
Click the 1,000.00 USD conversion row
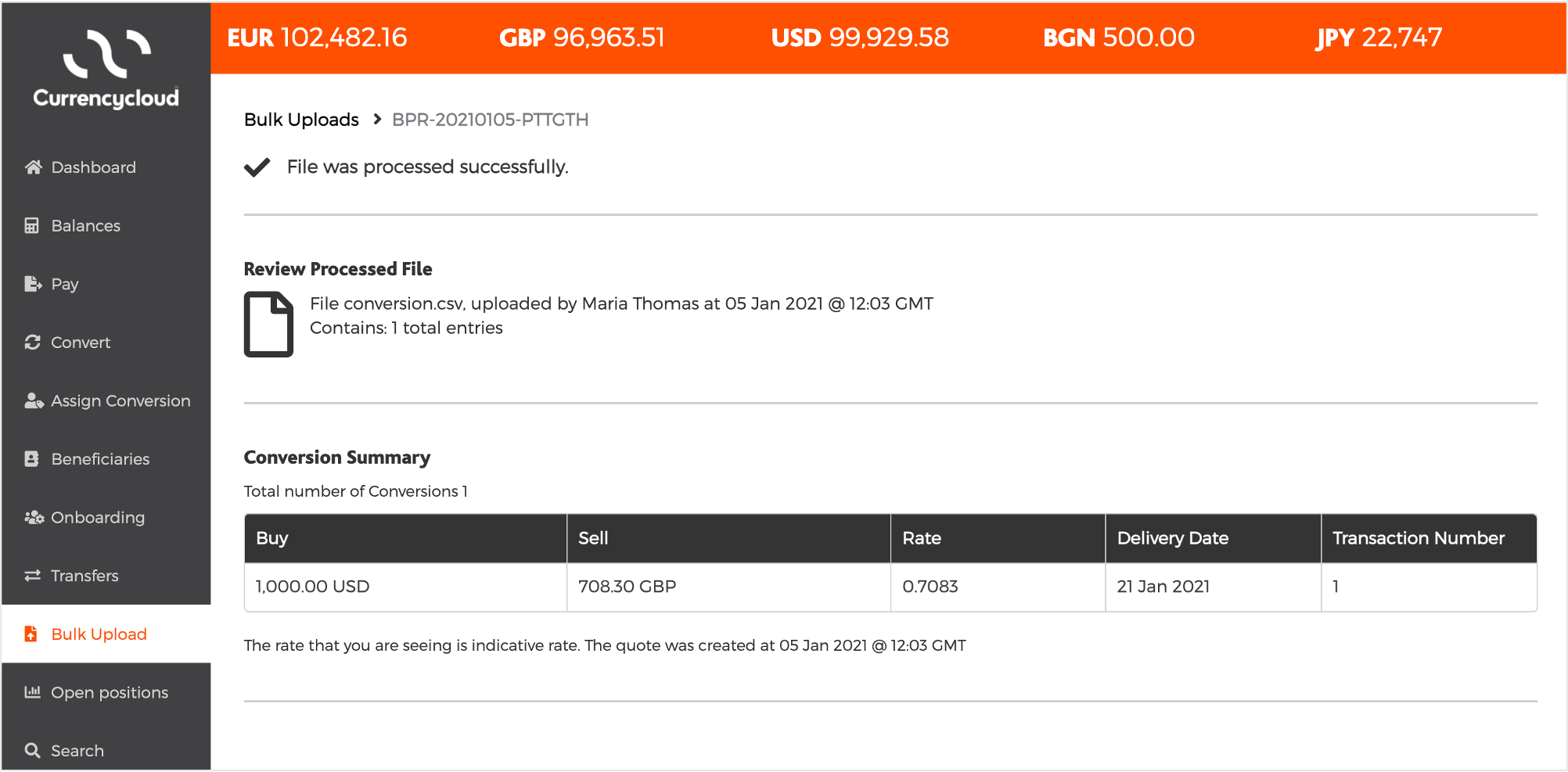pyautogui.click(x=890, y=587)
